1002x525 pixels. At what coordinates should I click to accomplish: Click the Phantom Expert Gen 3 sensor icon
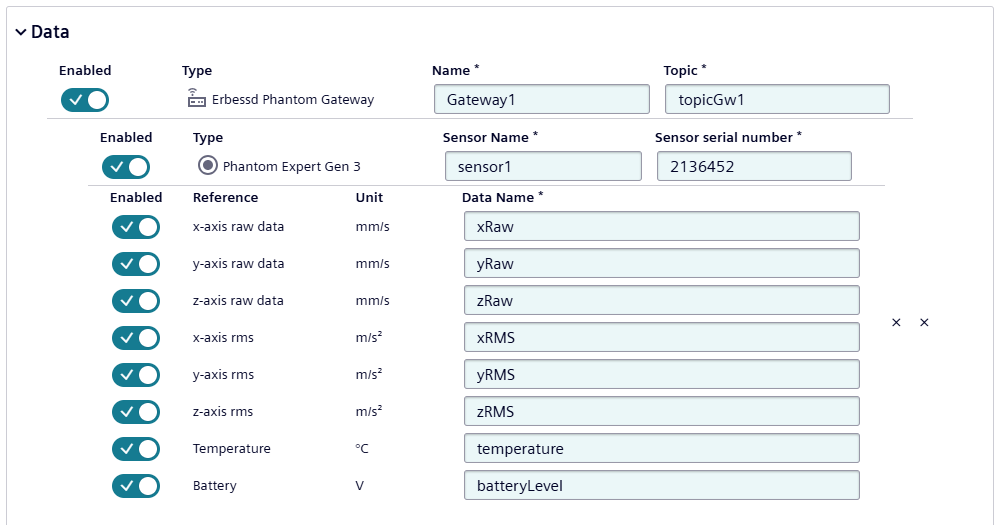pyautogui.click(x=207, y=166)
